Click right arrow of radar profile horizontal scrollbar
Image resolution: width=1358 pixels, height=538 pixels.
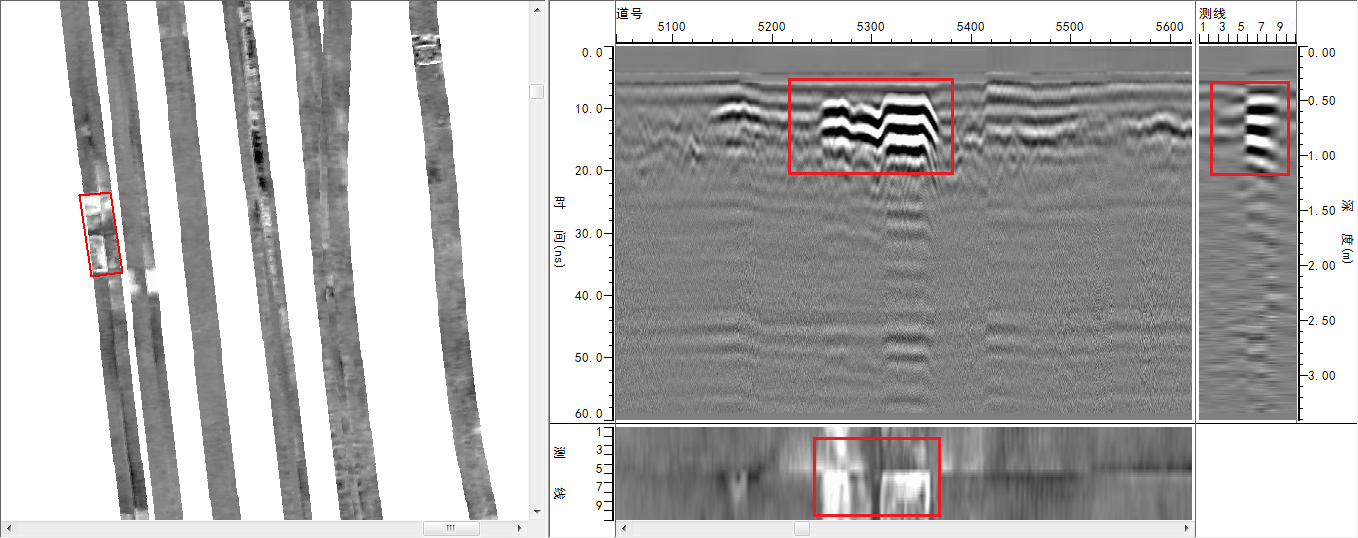(x=1185, y=527)
